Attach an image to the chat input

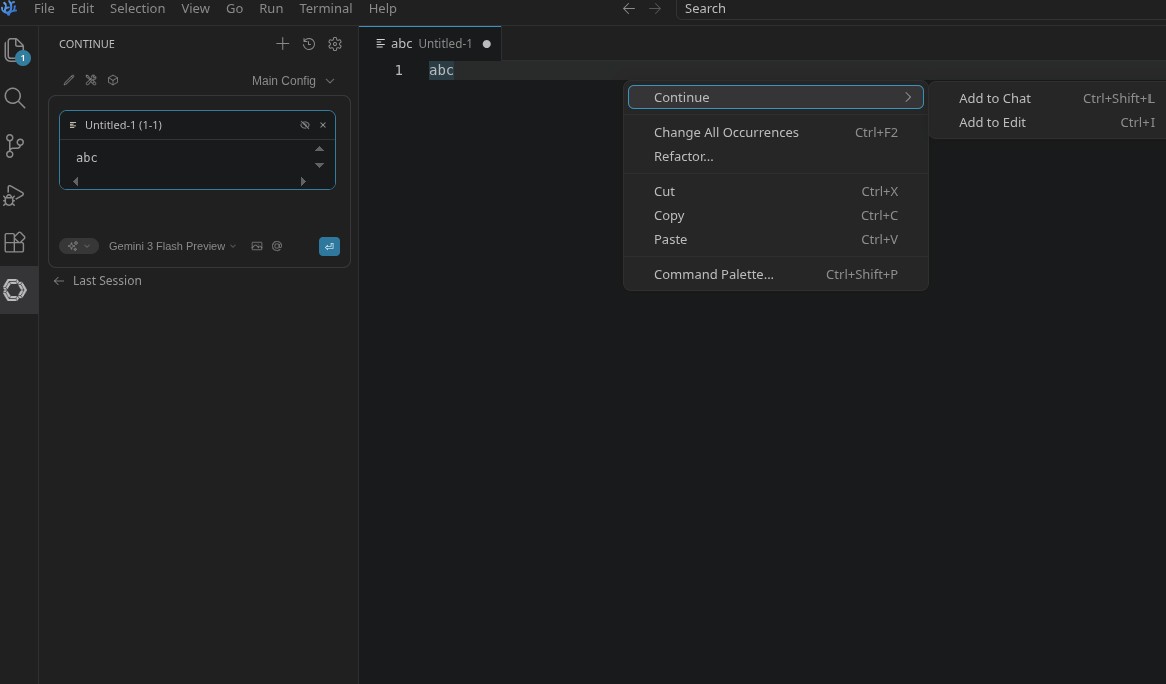(x=257, y=246)
